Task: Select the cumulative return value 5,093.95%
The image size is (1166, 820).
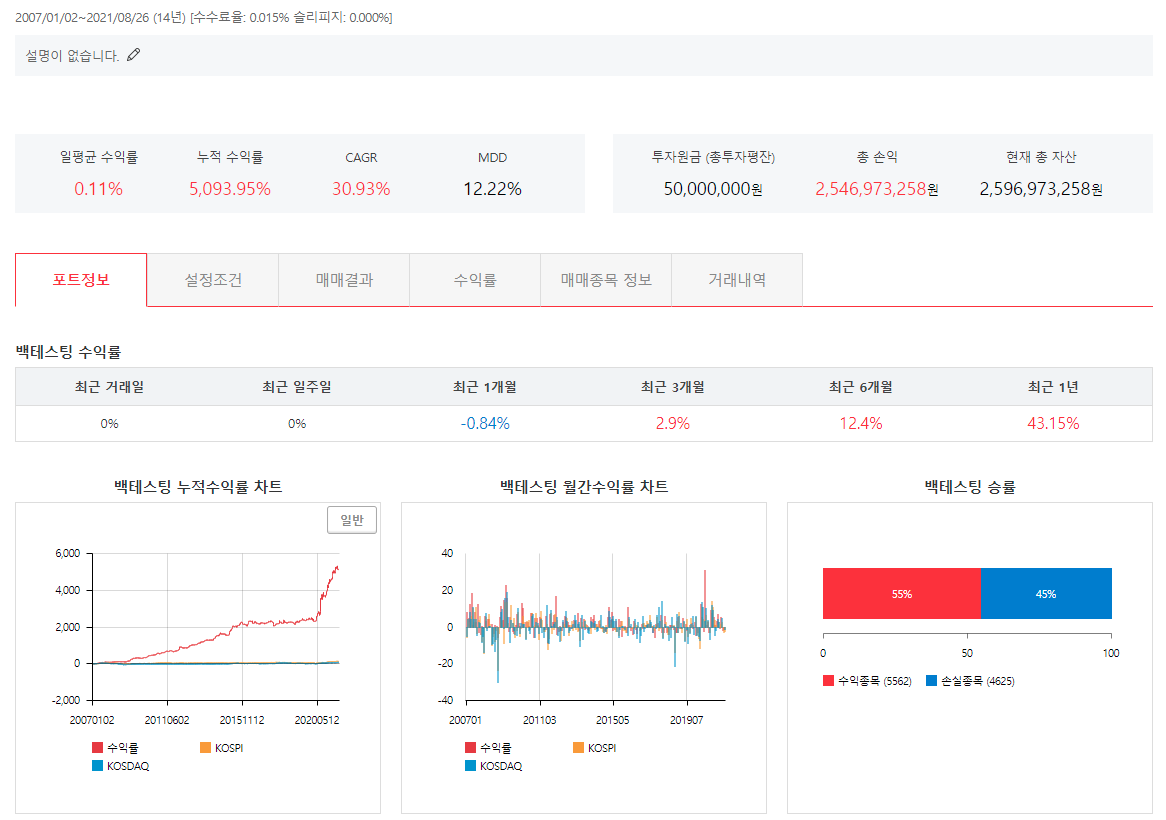Action: click(230, 189)
